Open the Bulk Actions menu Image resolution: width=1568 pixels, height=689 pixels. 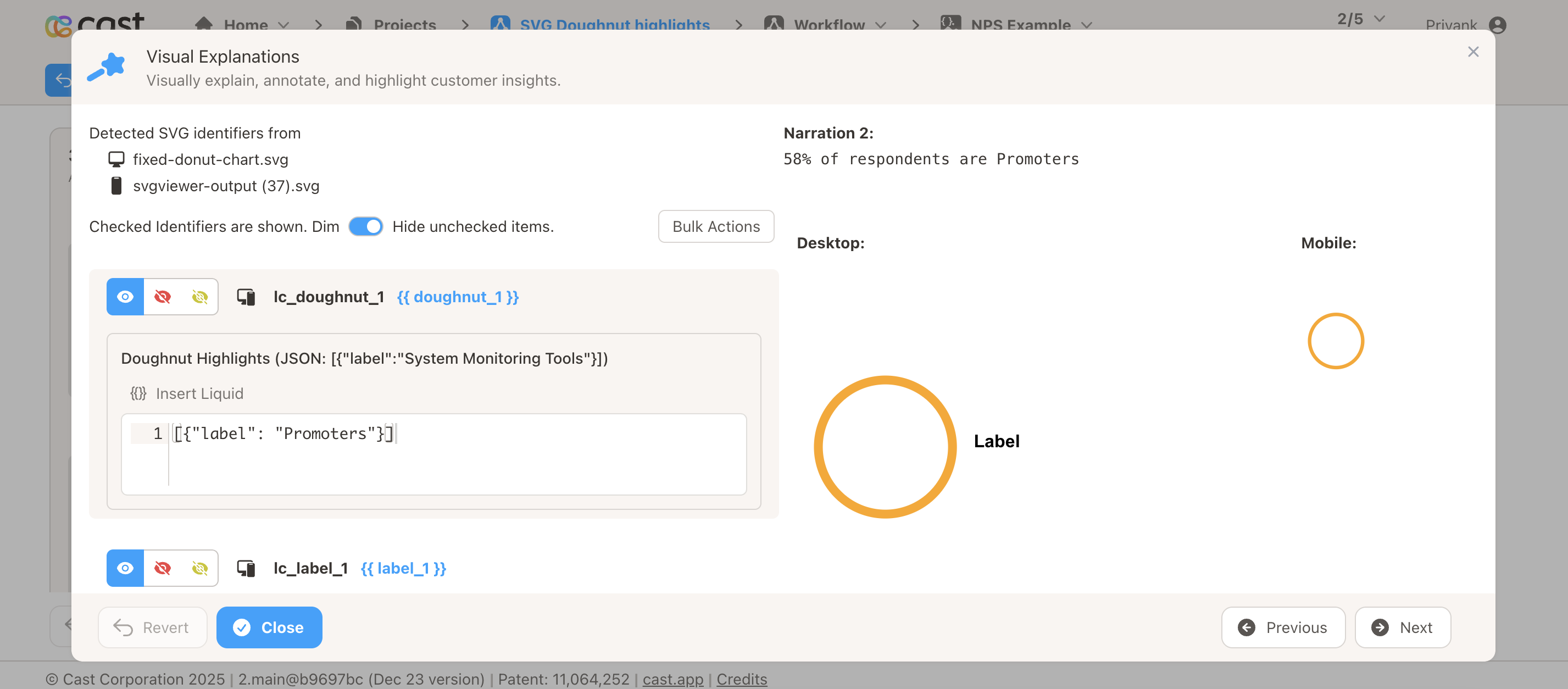point(716,226)
